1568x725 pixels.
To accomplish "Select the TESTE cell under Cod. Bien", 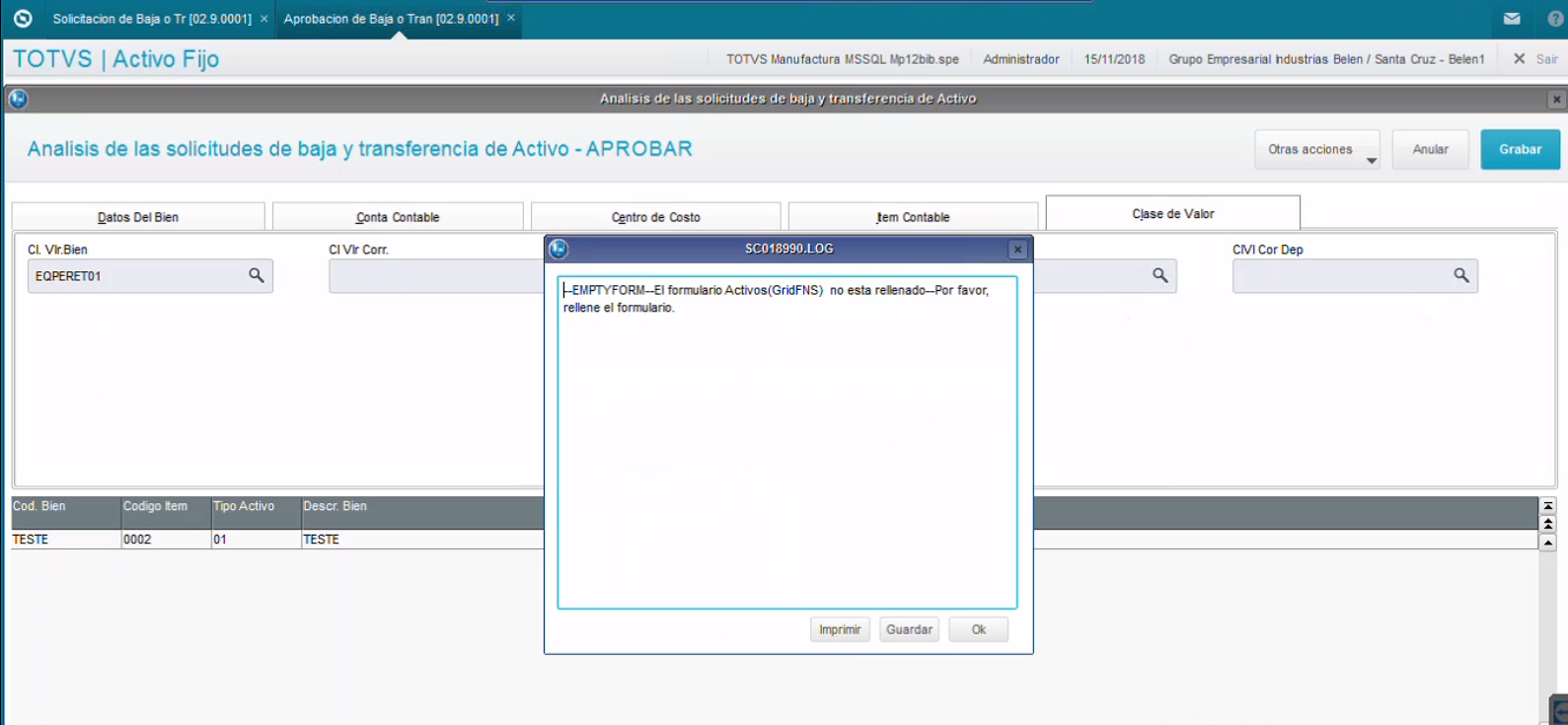I will 66,540.
